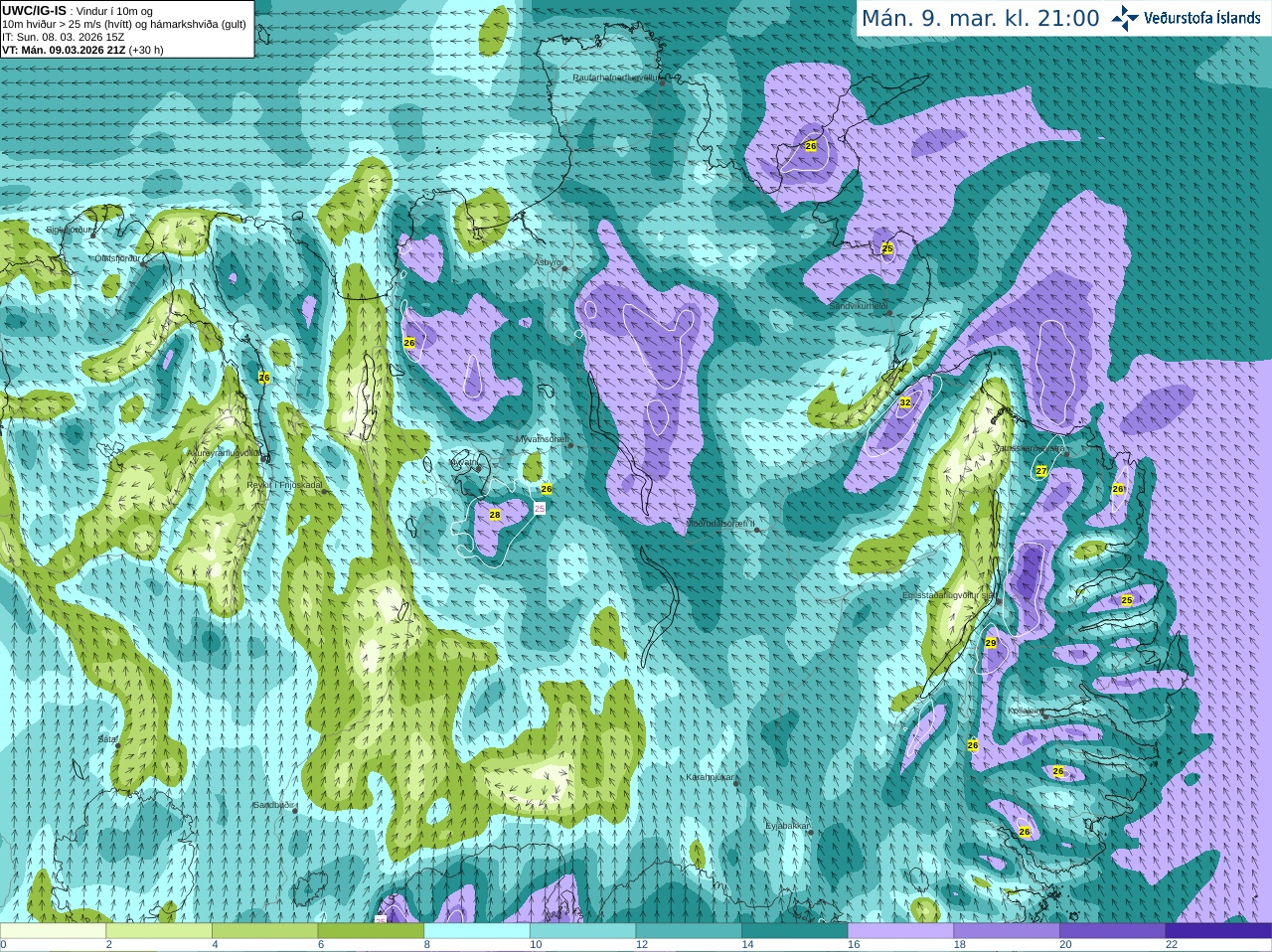Click the 26 gust marker above Akureyrarflugvöllur
Image resolution: width=1272 pixels, height=952 pixels.
(x=263, y=378)
